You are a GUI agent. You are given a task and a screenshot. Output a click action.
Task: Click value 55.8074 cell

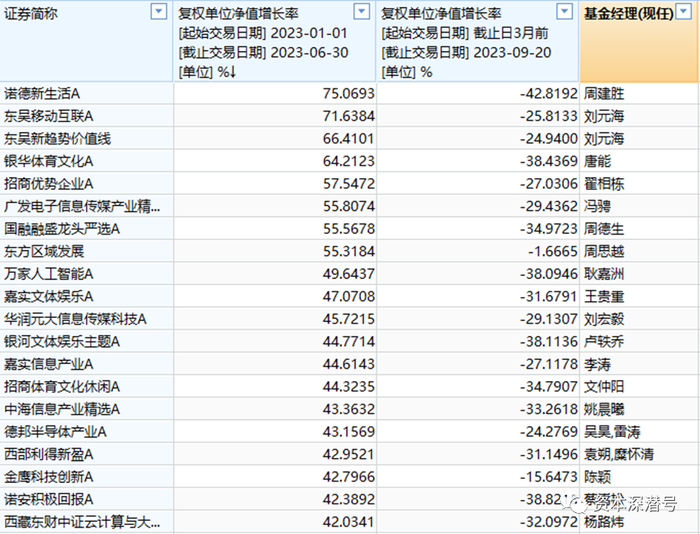349,206
